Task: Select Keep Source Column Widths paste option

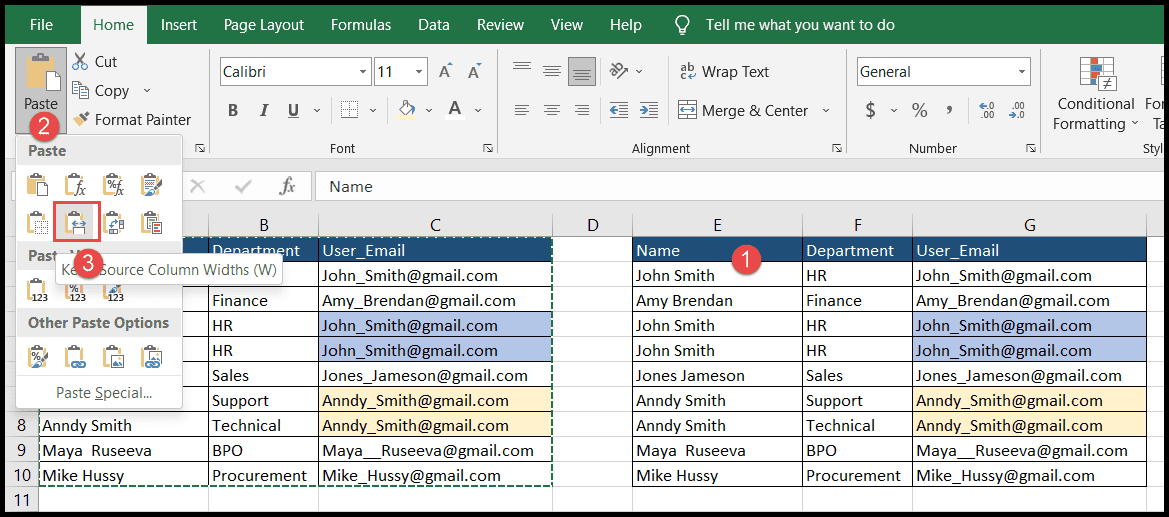Action: pyautogui.click(x=76, y=222)
